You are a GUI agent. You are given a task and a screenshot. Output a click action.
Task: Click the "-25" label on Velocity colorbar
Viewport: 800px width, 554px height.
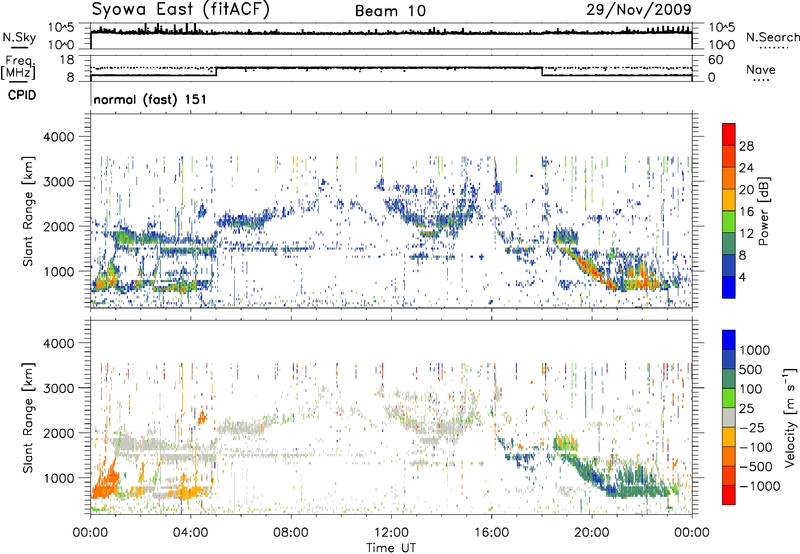click(x=751, y=427)
